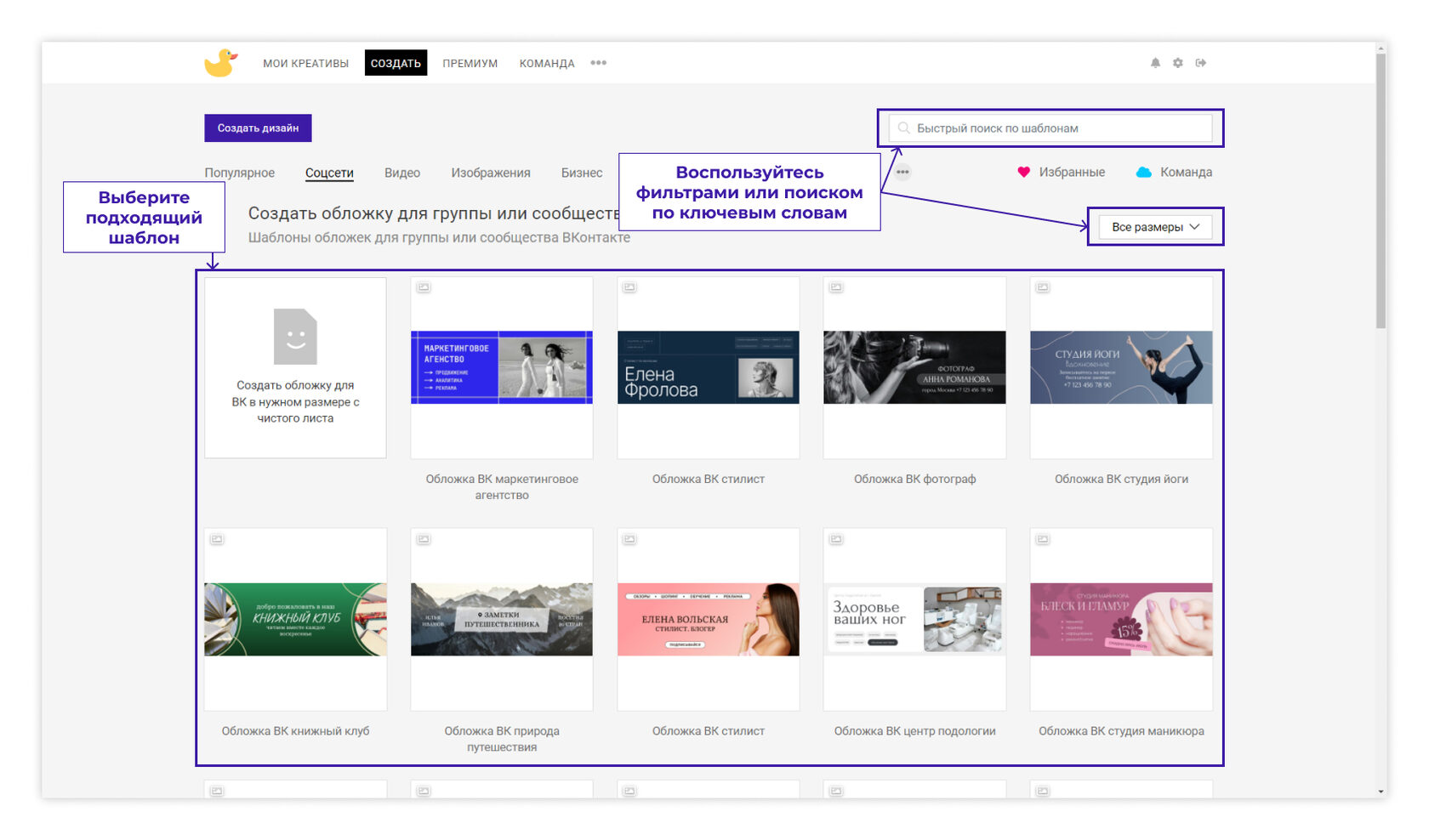Select the Книжный клуб cover thumbnail

pos(295,619)
